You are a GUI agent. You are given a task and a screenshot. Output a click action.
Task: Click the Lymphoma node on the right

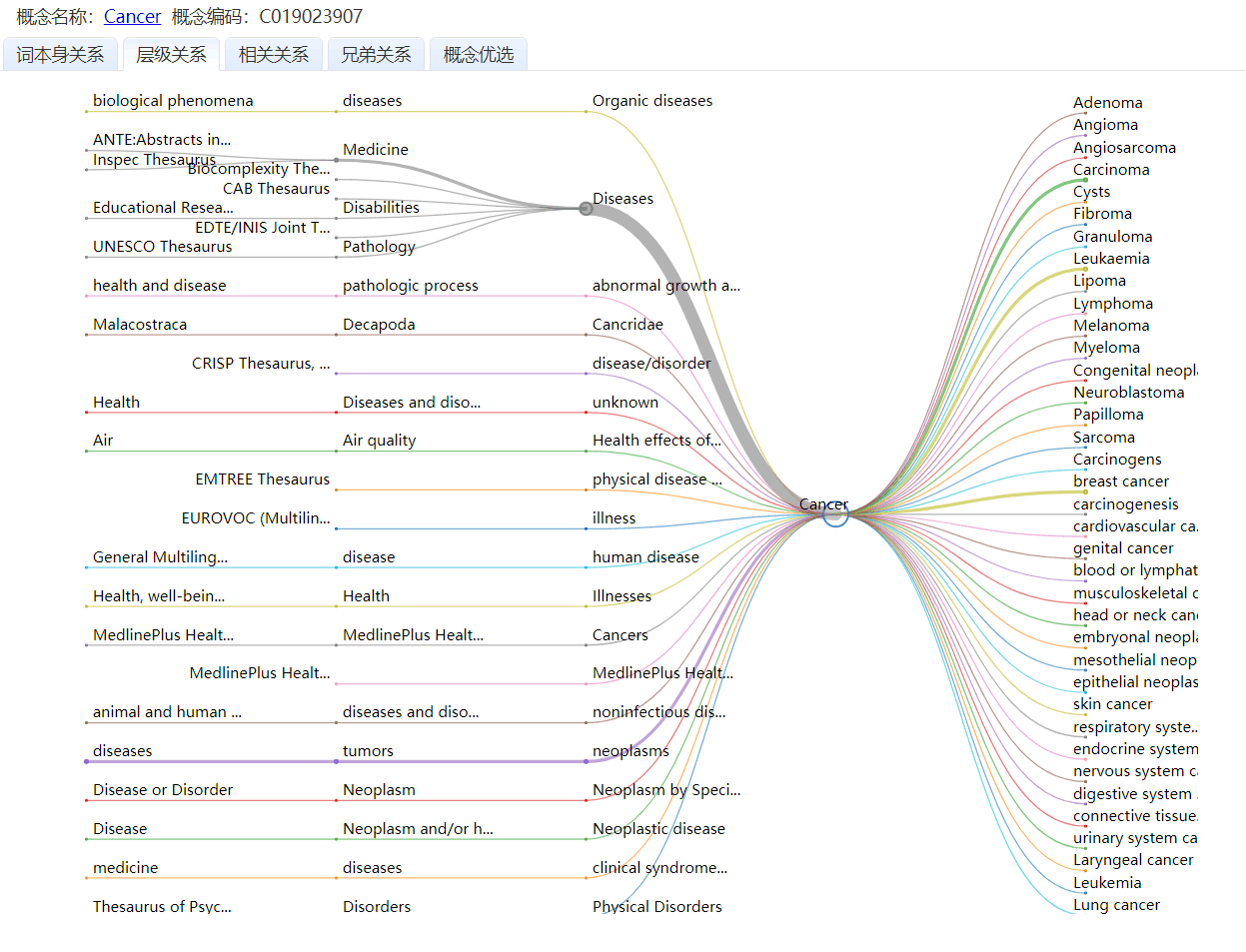tap(1112, 304)
